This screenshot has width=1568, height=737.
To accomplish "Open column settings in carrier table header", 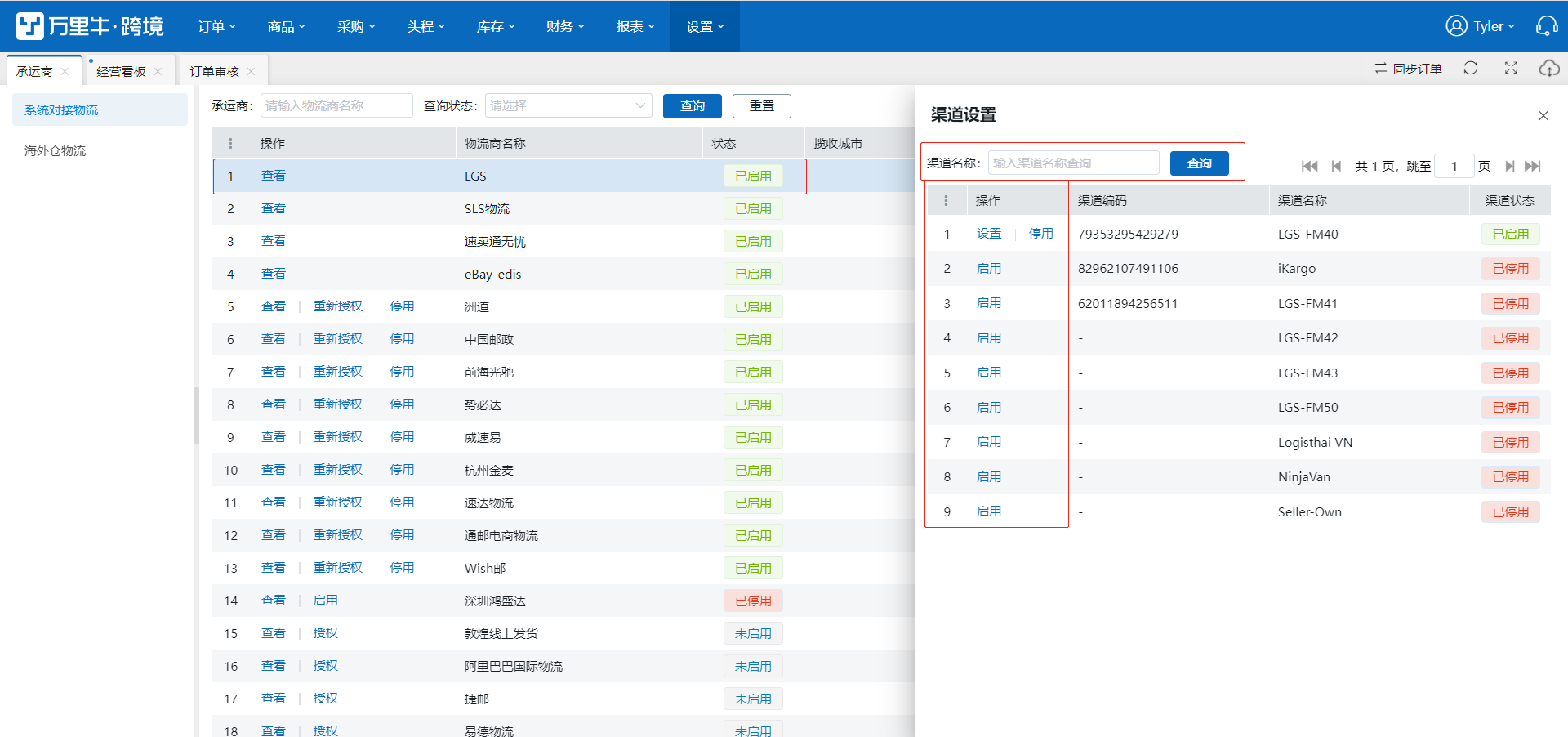I will click(231, 144).
